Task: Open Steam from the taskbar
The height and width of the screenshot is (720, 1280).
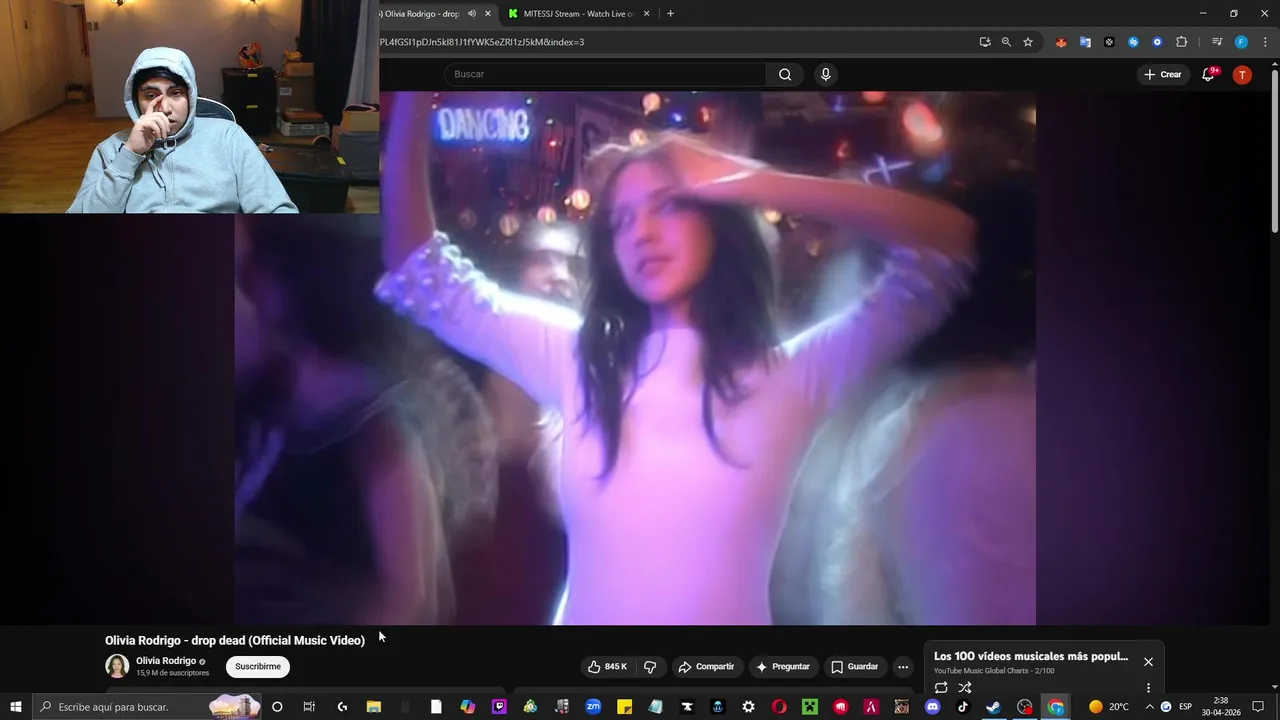Action: [993, 707]
